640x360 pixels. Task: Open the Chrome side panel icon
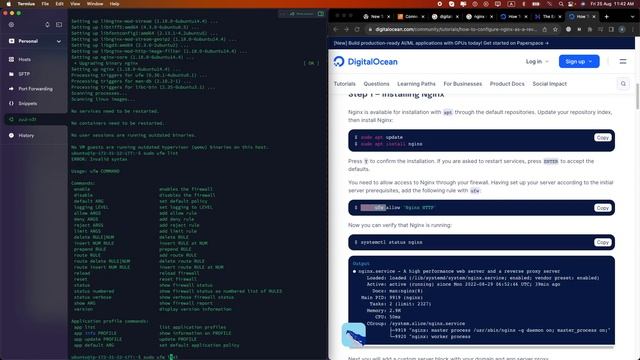pos(611,29)
